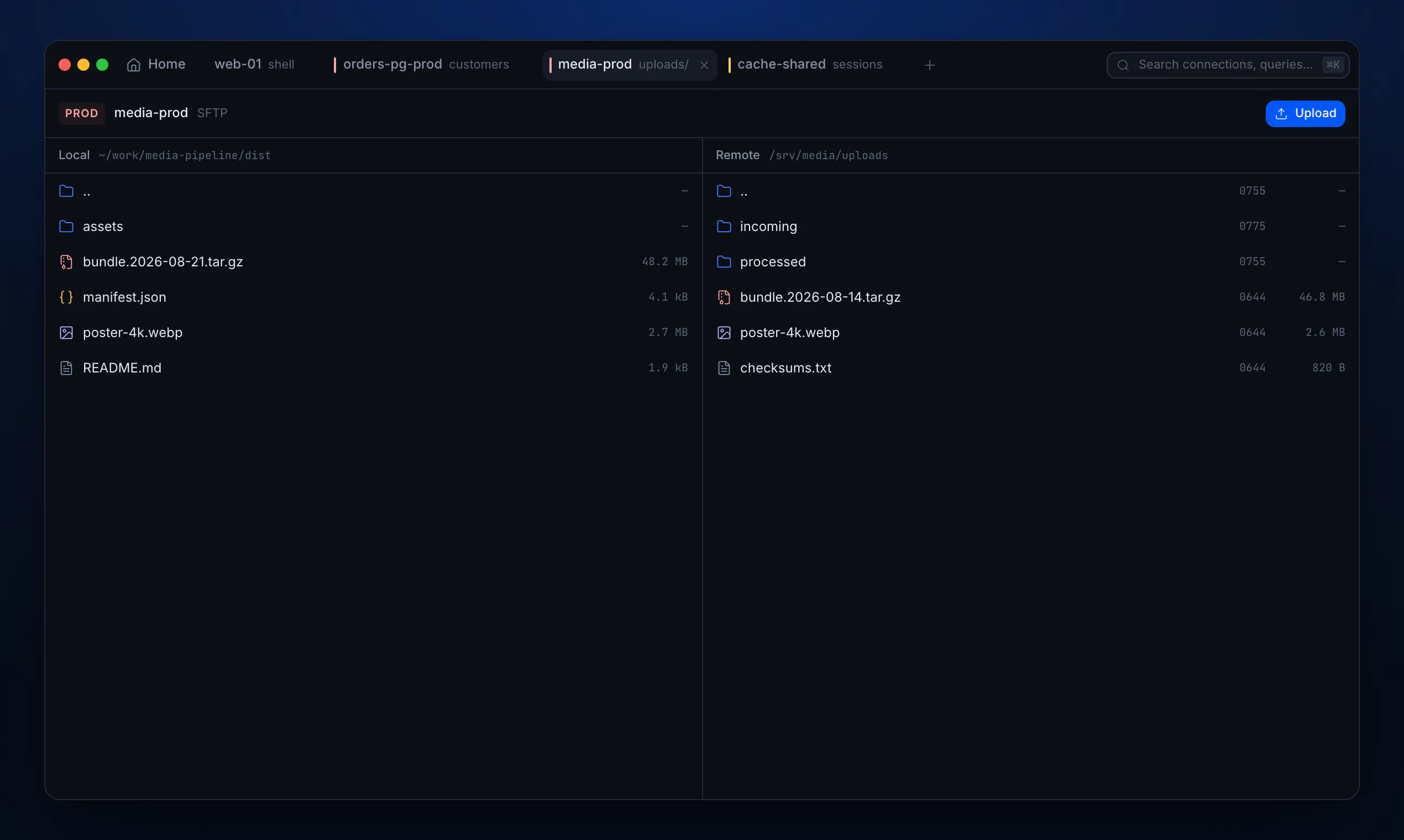Click the Home house icon
The width and height of the screenshot is (1404, 840).
134,65
